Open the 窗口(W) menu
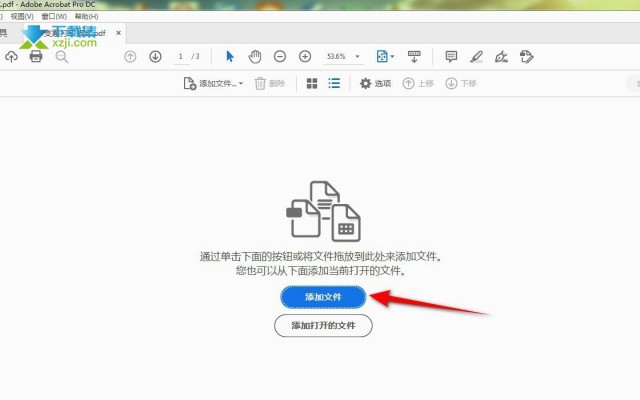This screenshot has width=640, height=400. [x=54, y=16]
